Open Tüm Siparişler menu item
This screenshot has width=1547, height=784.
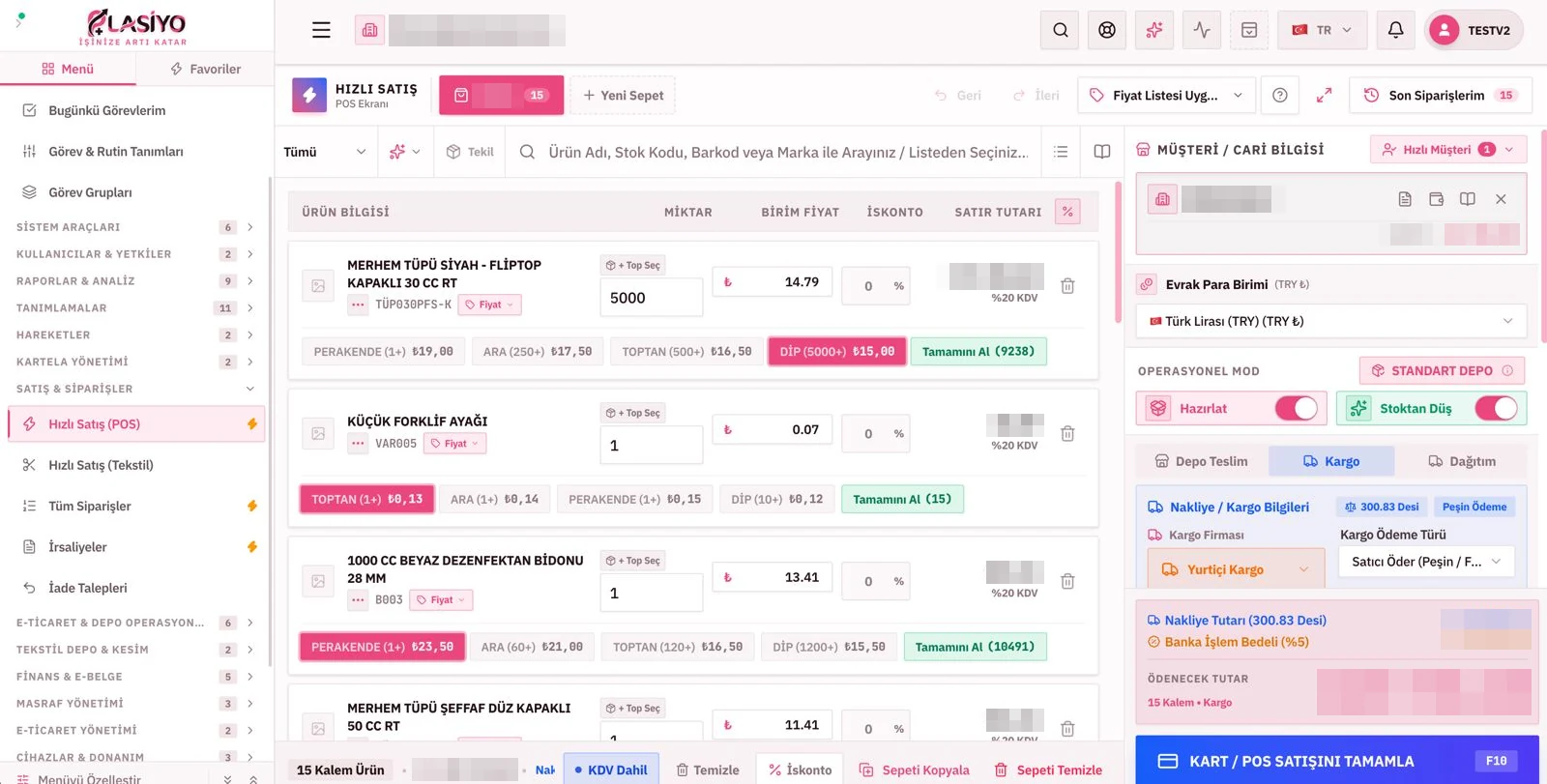click(x=136, y=506)
